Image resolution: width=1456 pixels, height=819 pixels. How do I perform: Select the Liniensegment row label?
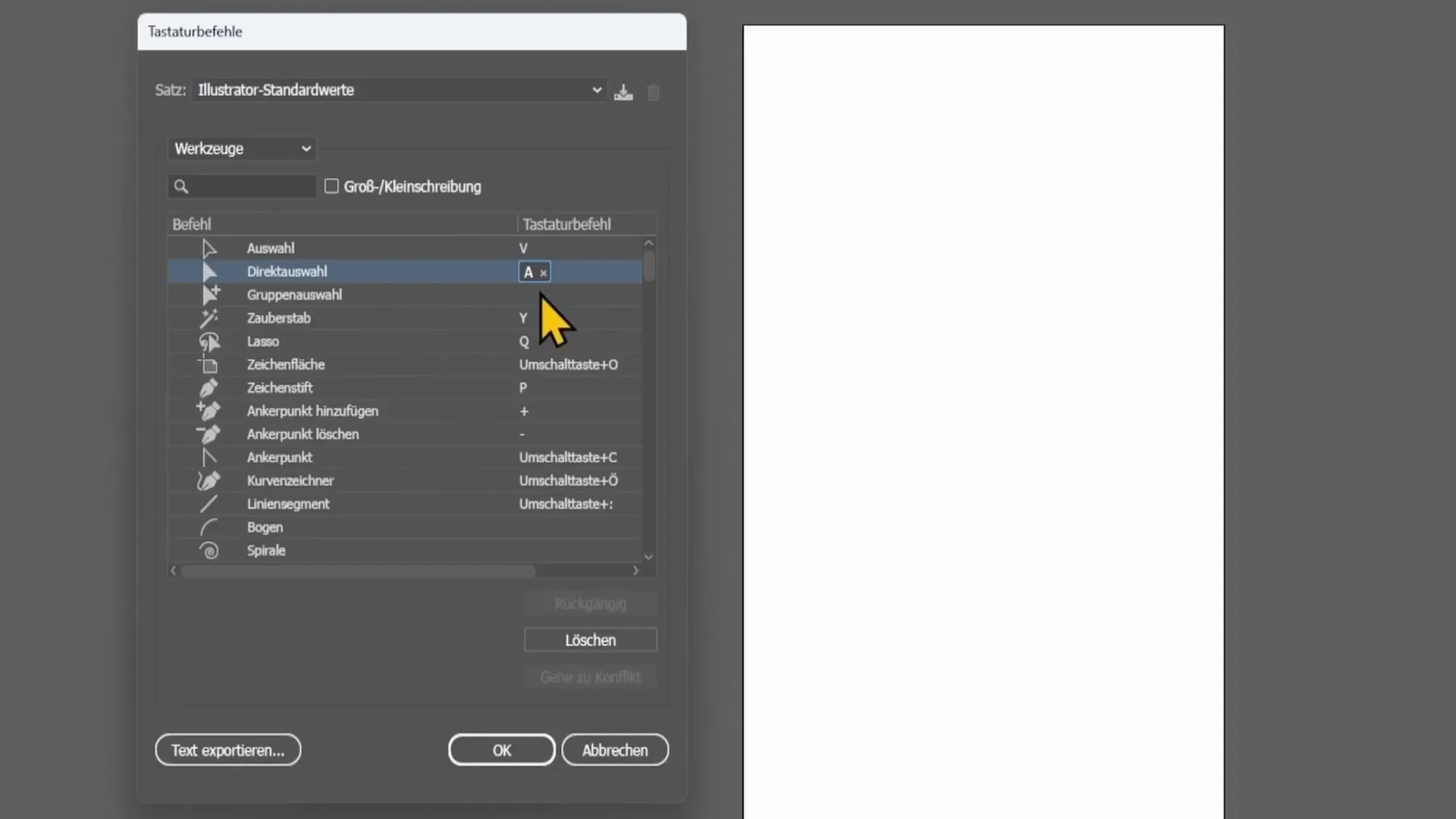pos(288,504)
